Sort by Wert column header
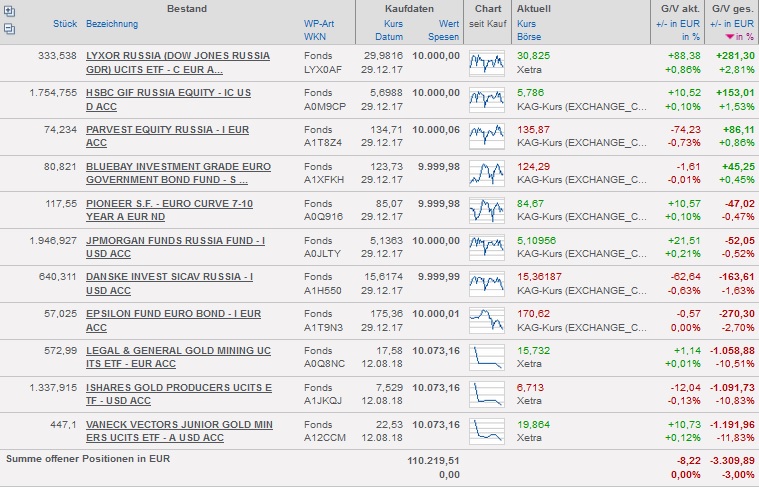 click(x=449, y=24)
